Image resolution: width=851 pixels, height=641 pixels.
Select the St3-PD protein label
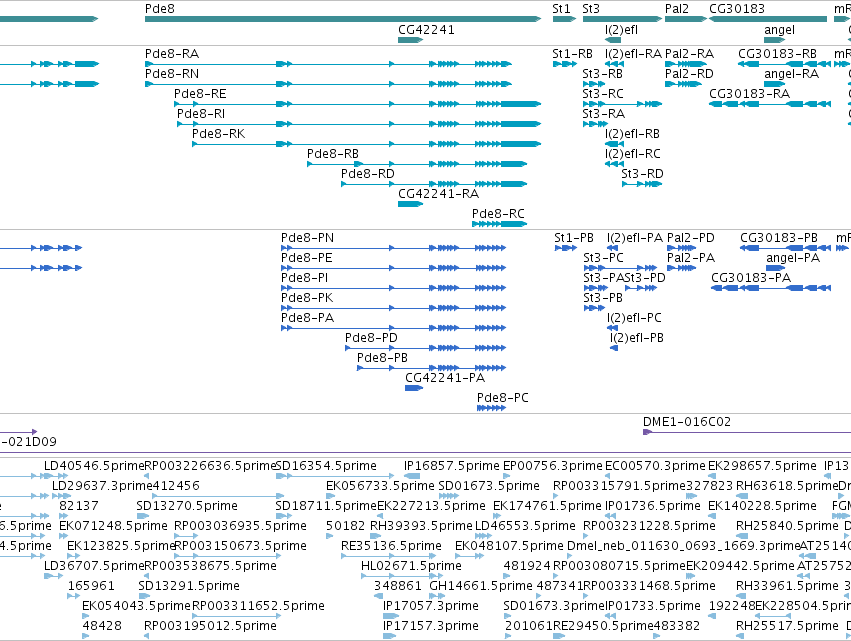pyautogui.click(x=645, y=278)
